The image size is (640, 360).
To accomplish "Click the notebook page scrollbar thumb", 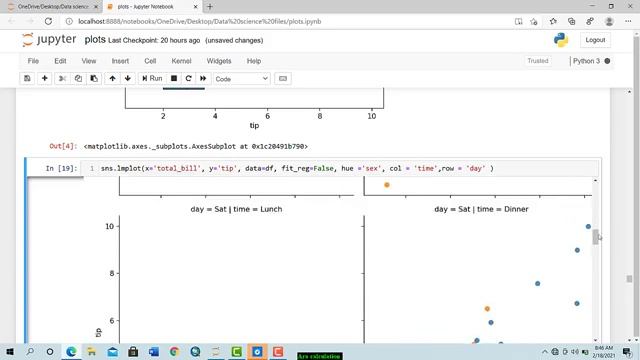I will (629, 279).
